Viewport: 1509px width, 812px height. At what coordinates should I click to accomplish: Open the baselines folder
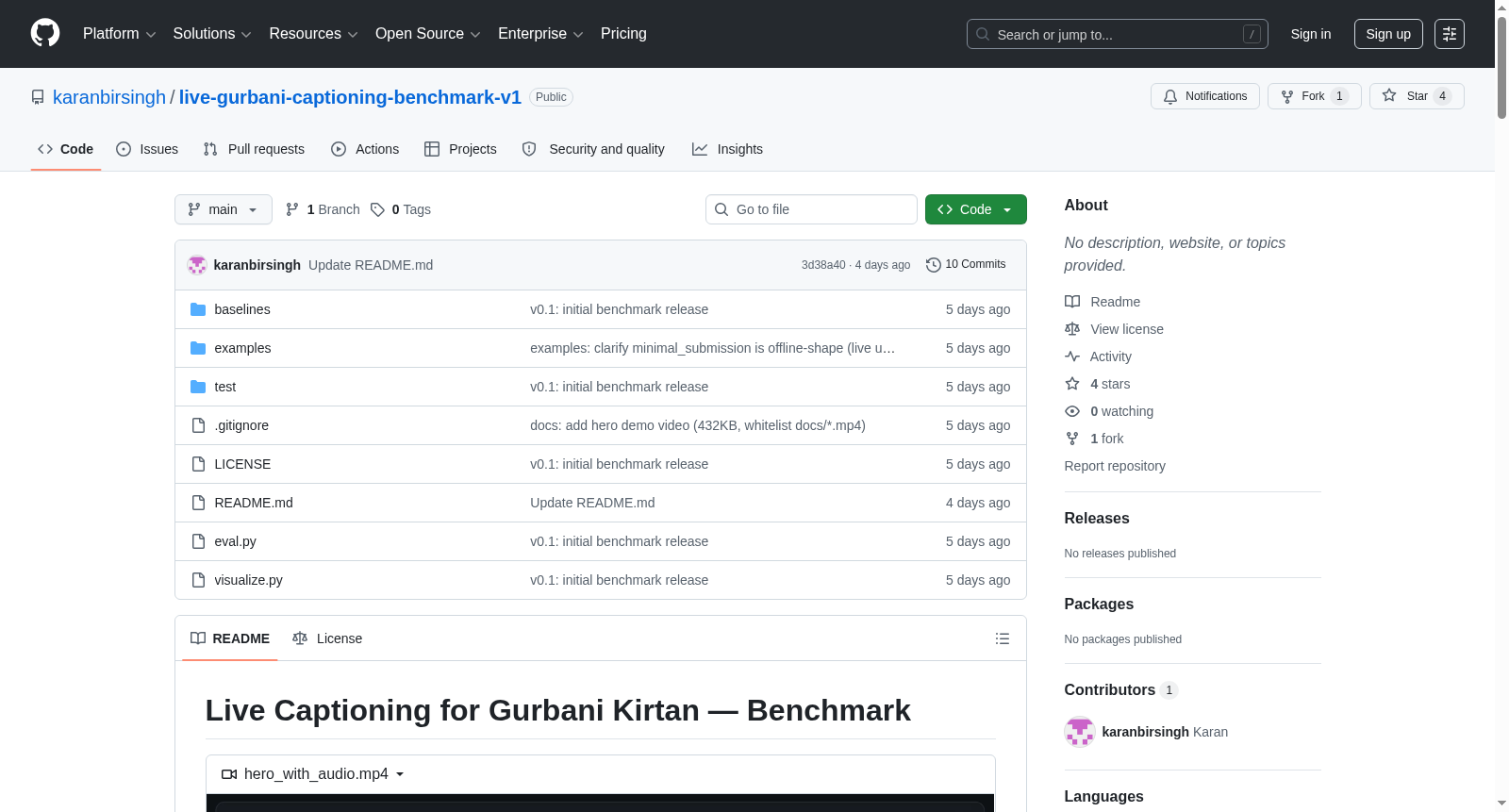pyautogui.click(x=242, y=309)
